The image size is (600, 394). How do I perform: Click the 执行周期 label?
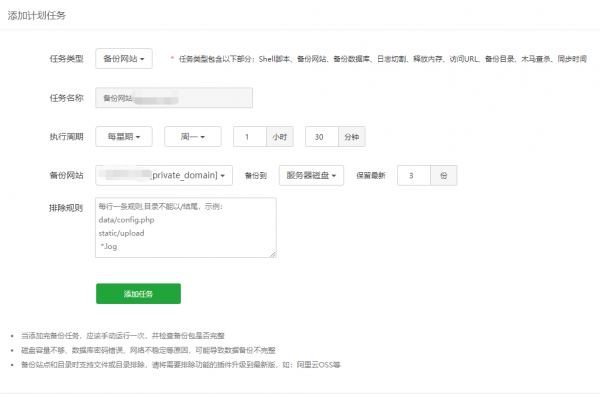(x=66, y=137)
